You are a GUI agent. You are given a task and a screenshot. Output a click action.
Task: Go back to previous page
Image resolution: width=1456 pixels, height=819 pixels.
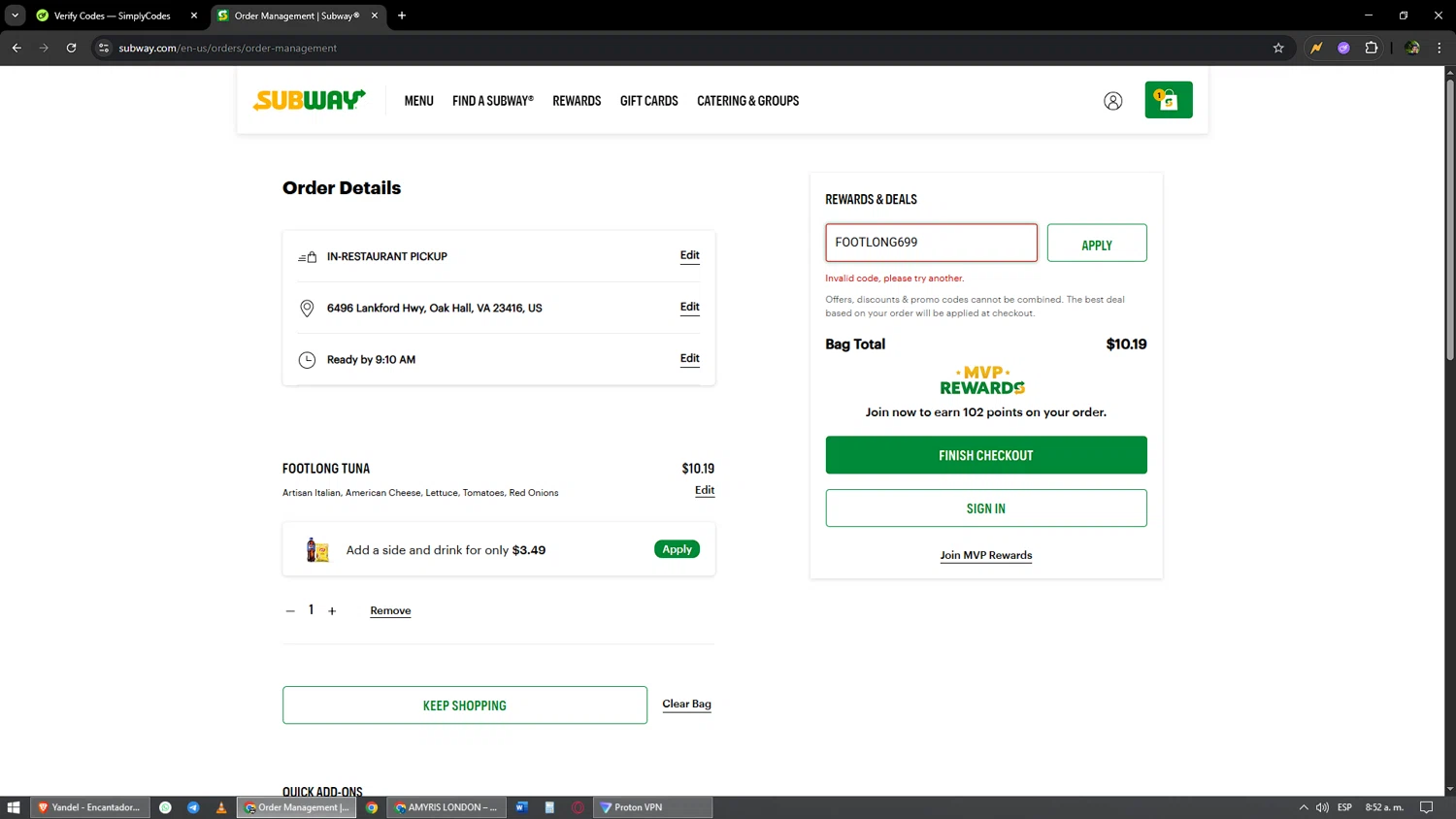point(17,48)
